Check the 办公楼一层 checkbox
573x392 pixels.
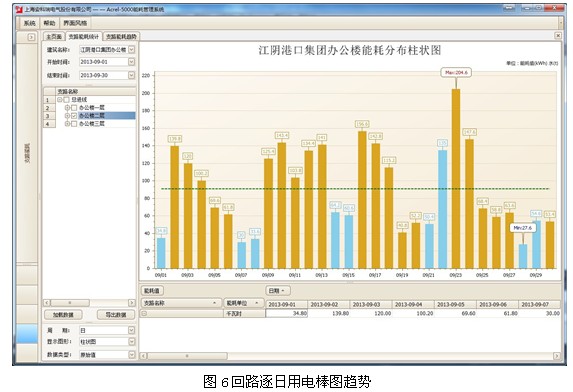[x=74, y=108]
